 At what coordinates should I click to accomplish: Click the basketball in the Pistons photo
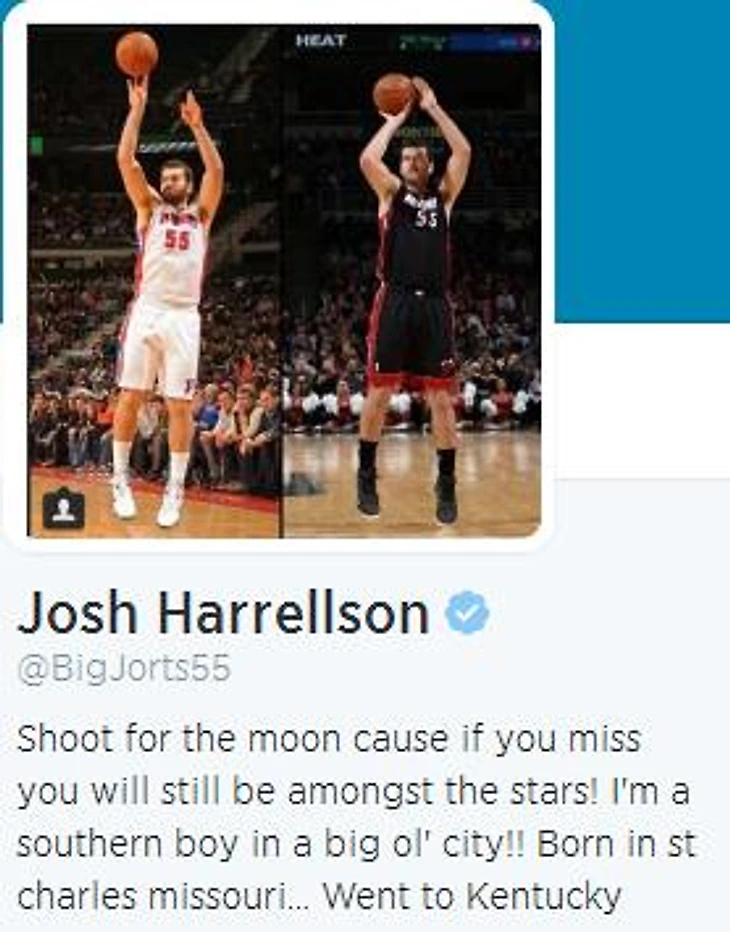137,54
